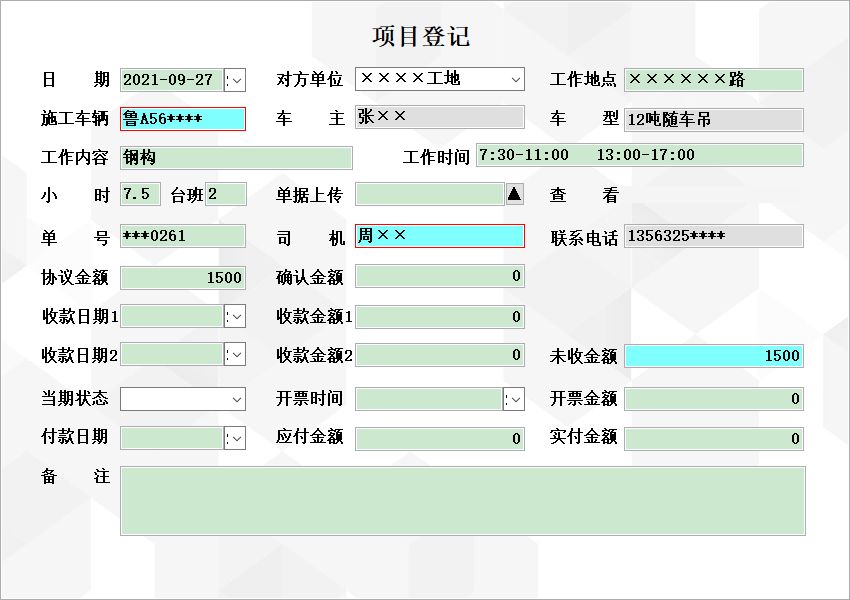Click the 收款金额1 input field
The width and height of the screenshot is (850, 600).
tap(440, 317)
